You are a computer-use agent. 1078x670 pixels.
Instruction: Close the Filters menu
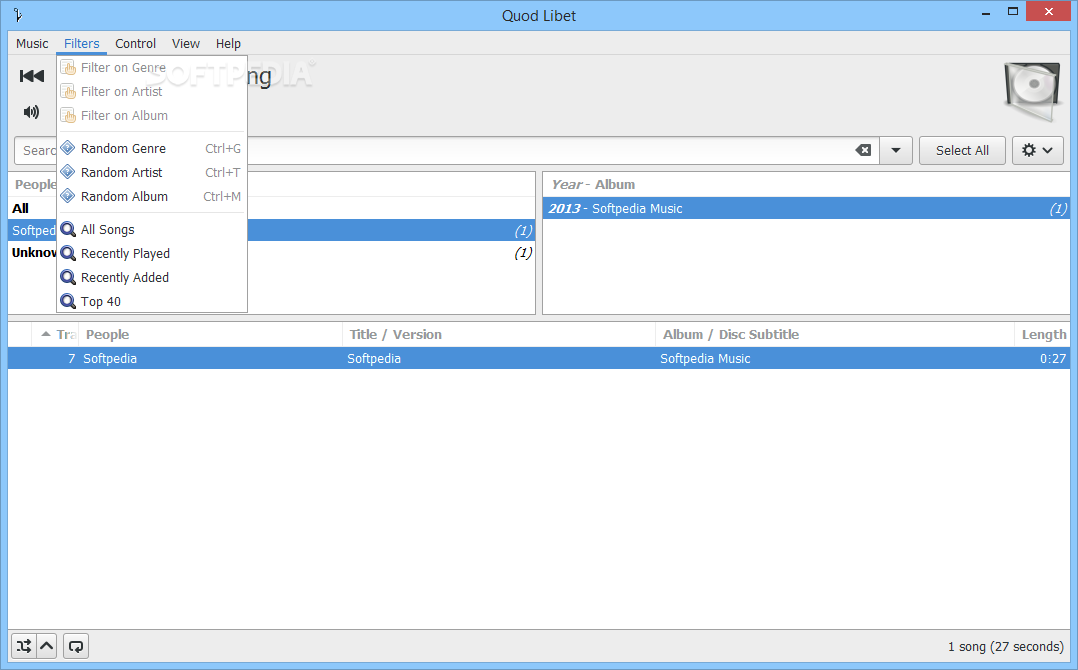82,43
